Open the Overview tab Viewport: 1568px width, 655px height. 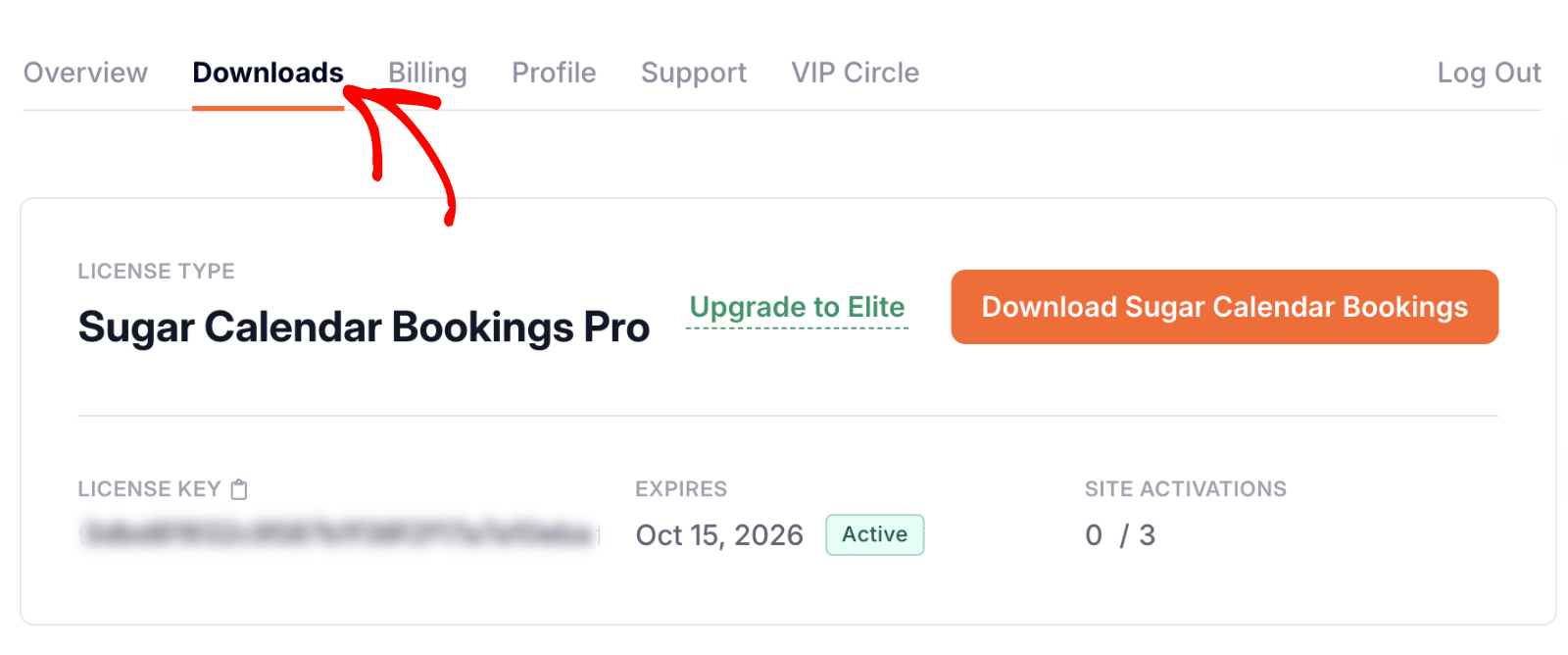[85, 73]
